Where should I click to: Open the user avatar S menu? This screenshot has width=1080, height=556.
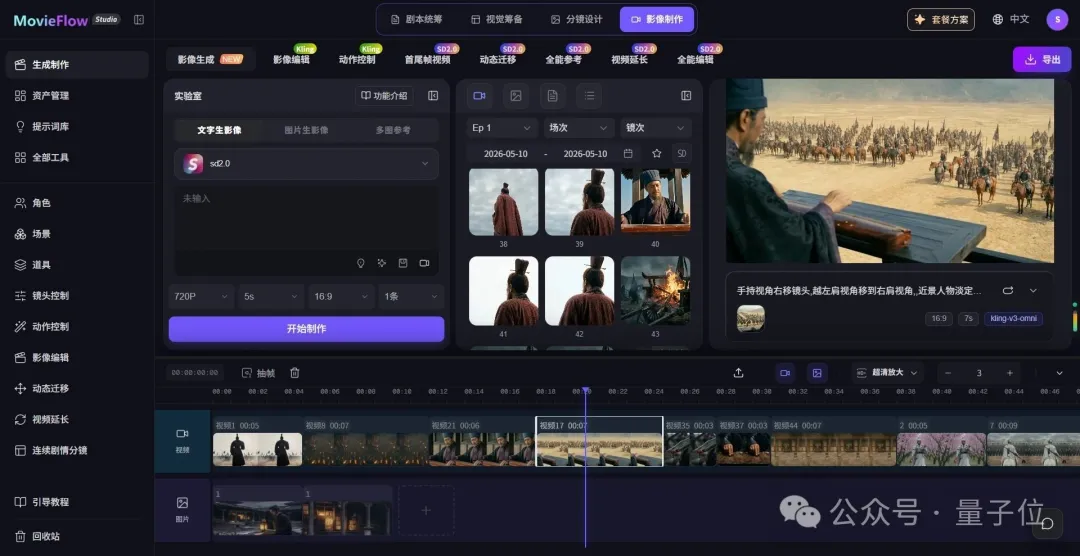1057,19
